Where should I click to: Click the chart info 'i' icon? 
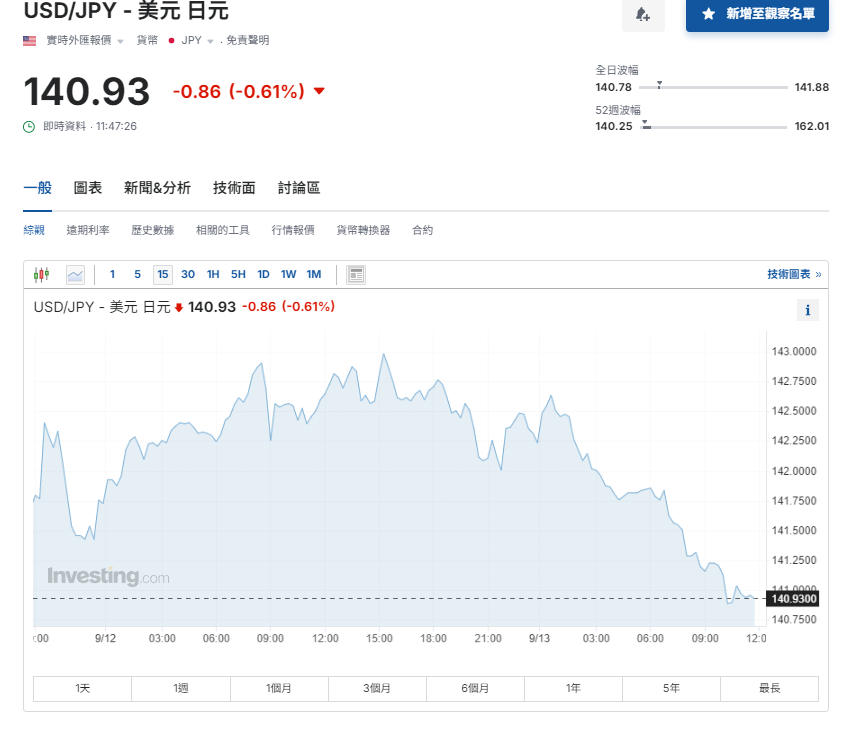point(808,310)
